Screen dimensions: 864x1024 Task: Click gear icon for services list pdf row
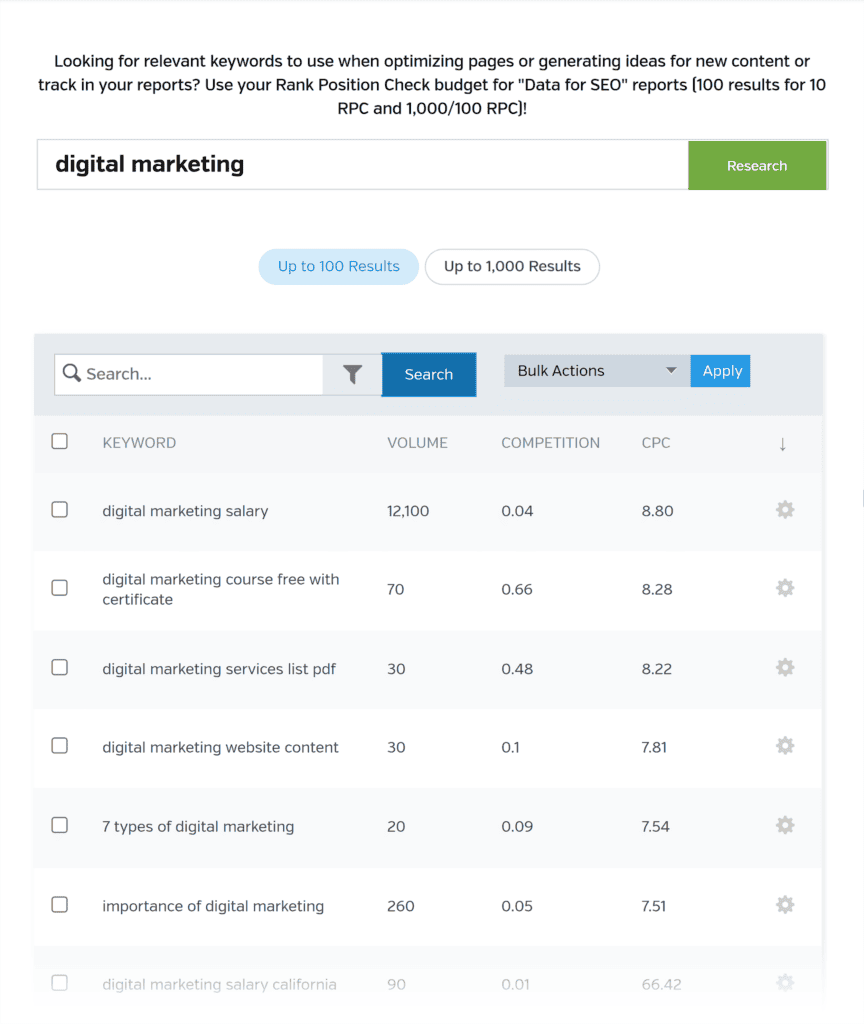[x=785, y=667]
